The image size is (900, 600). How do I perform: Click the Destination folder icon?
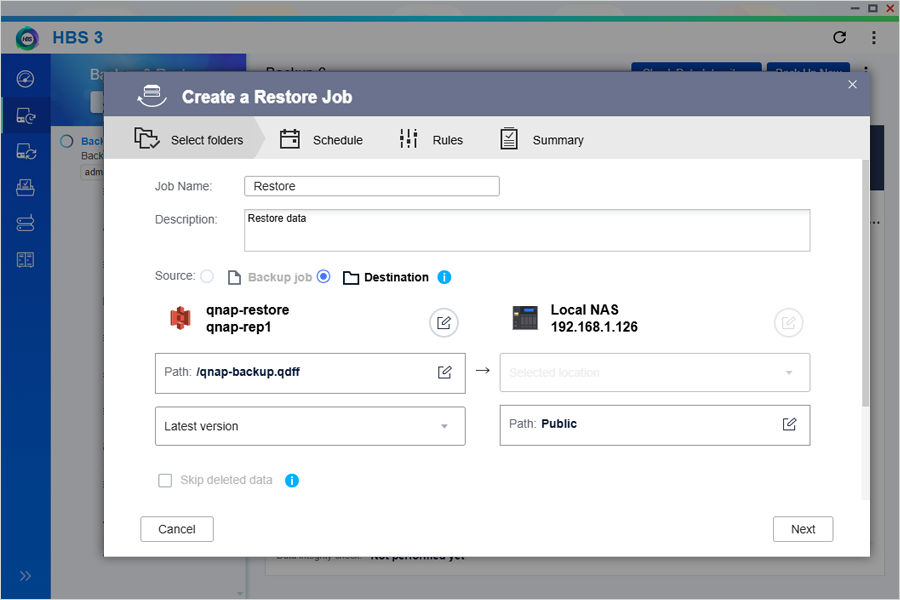coord(351,278)
